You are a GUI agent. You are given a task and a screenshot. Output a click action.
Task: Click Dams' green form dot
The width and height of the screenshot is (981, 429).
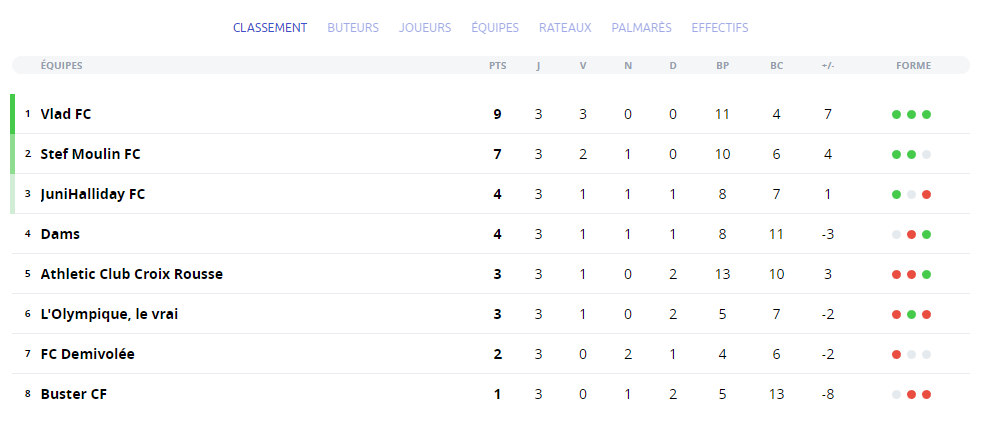coord(927,235)
